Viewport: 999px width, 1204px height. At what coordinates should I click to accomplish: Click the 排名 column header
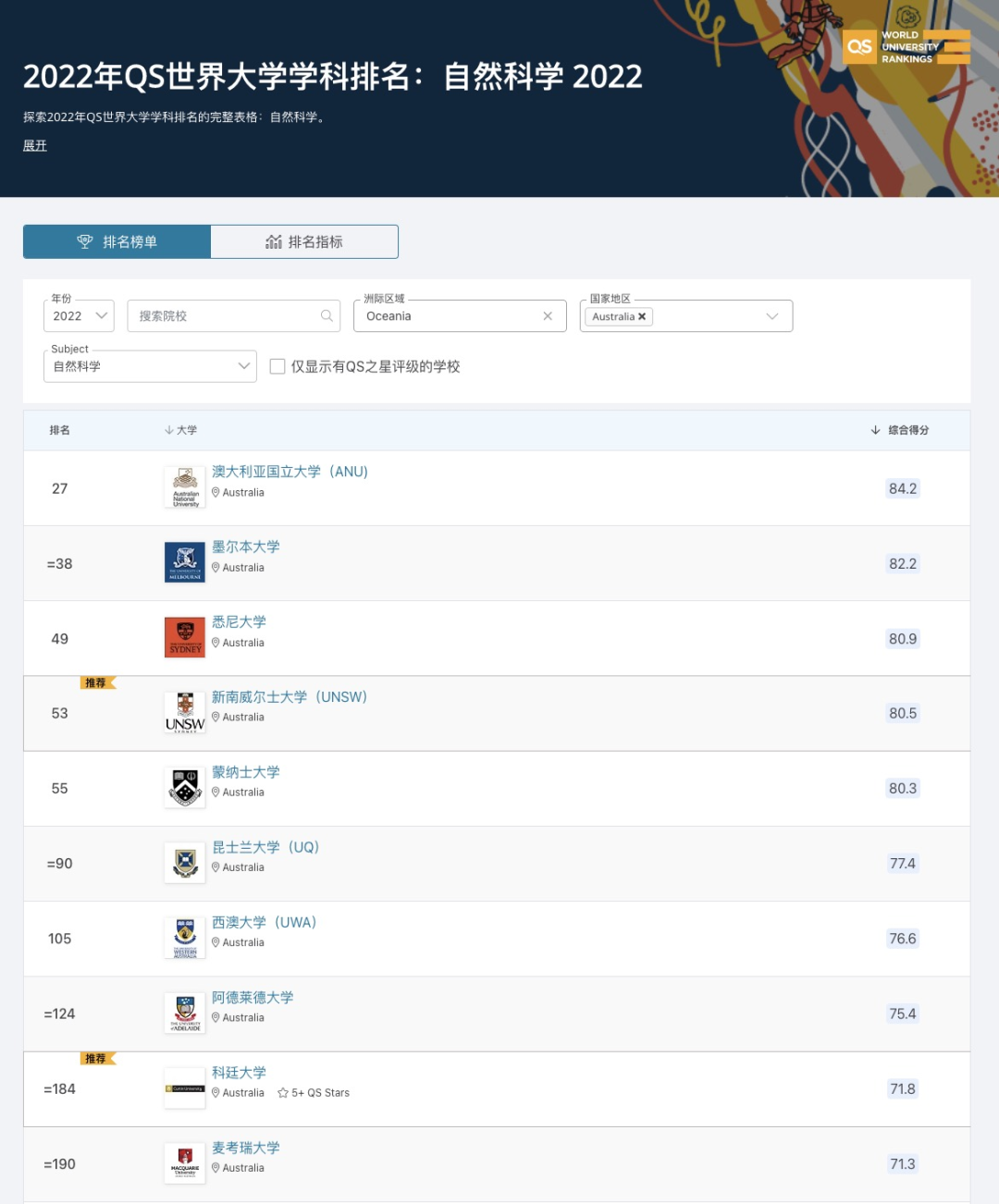(x=60, y=430)
